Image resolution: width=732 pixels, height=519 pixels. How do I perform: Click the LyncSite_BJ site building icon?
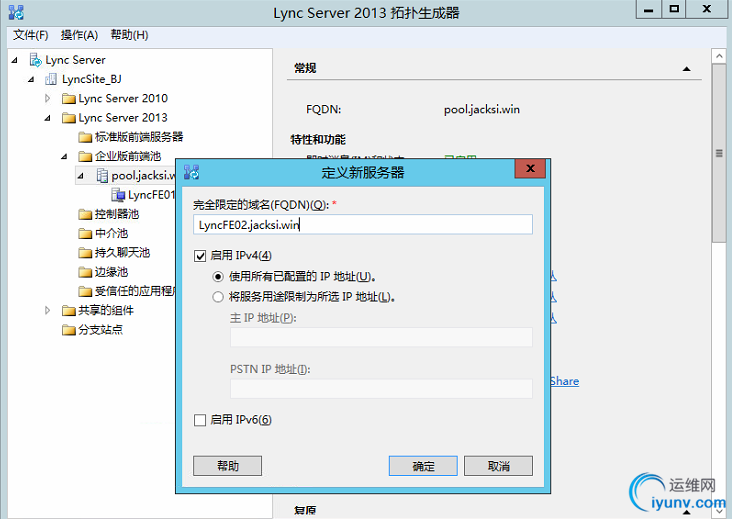[x=51, y=79]
